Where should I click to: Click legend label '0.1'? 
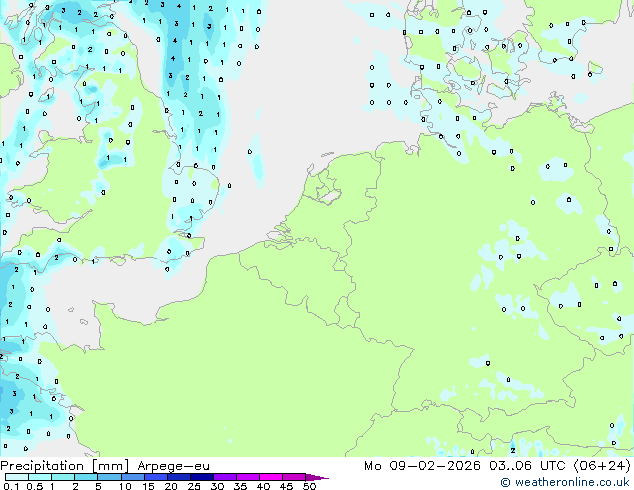[11, 486]
